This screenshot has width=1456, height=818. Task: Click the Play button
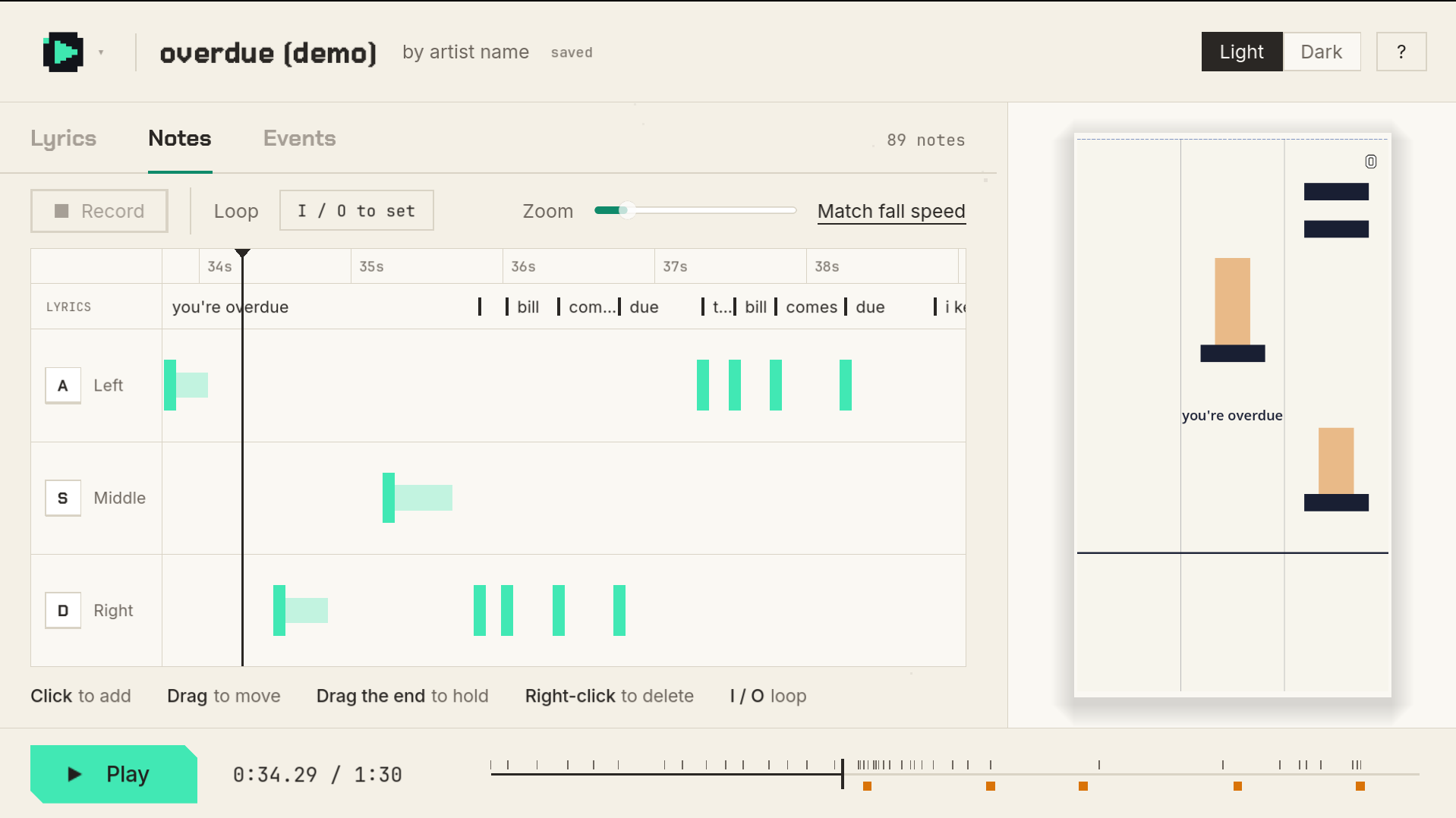point(114,774)
